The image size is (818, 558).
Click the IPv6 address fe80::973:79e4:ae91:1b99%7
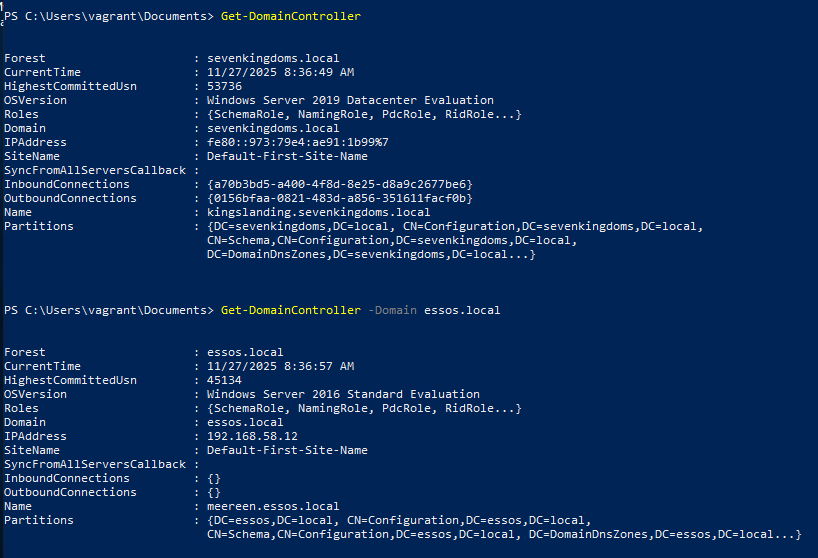point(297,142)
